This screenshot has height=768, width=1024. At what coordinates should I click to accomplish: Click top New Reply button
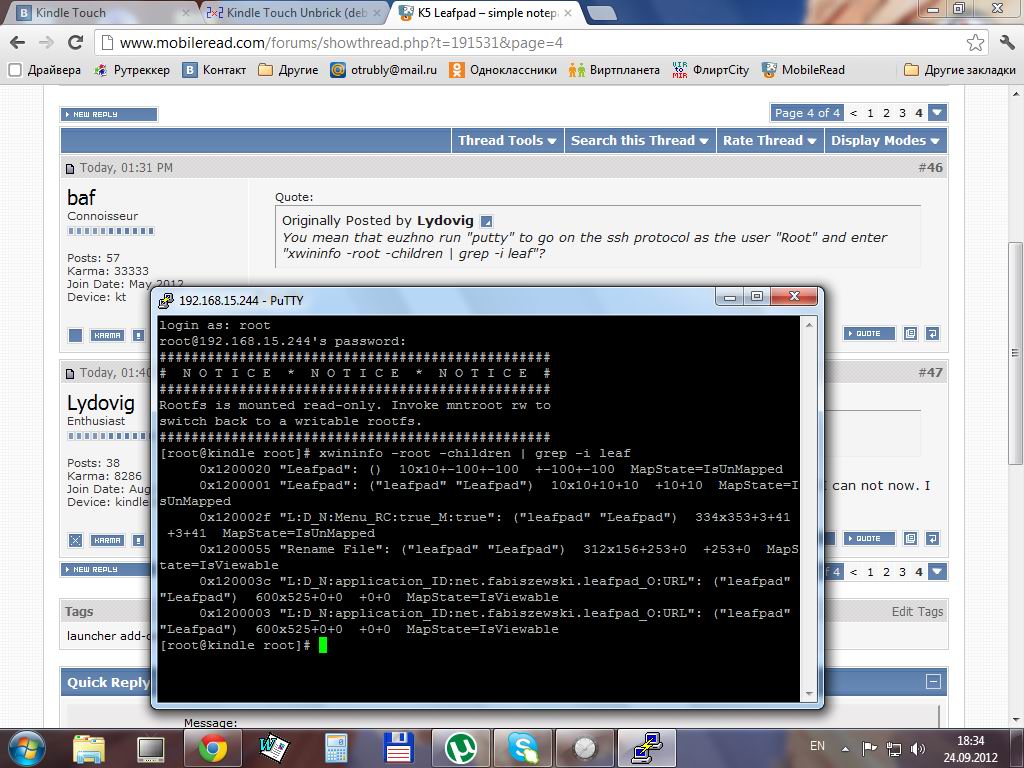109,114
